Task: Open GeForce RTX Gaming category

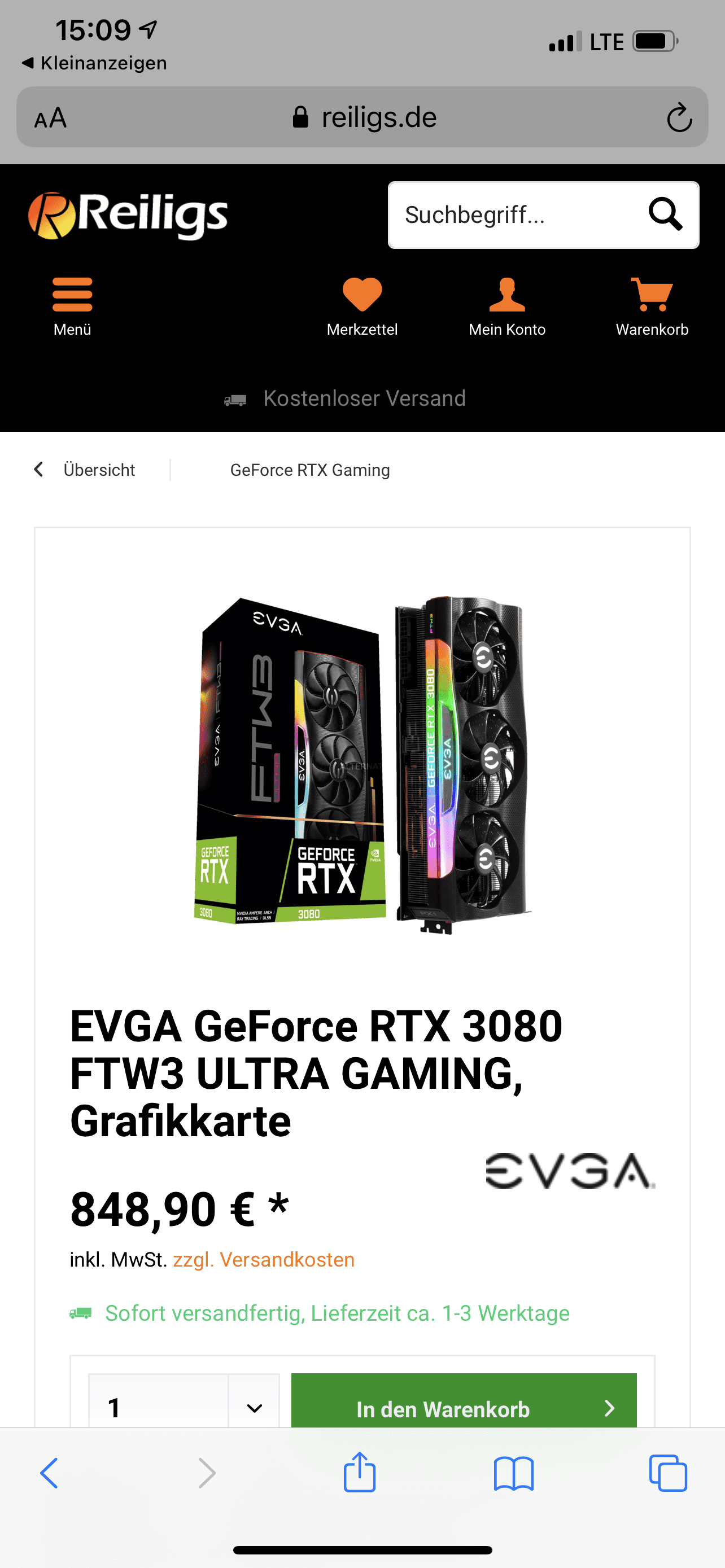Action: click(310, 470)
